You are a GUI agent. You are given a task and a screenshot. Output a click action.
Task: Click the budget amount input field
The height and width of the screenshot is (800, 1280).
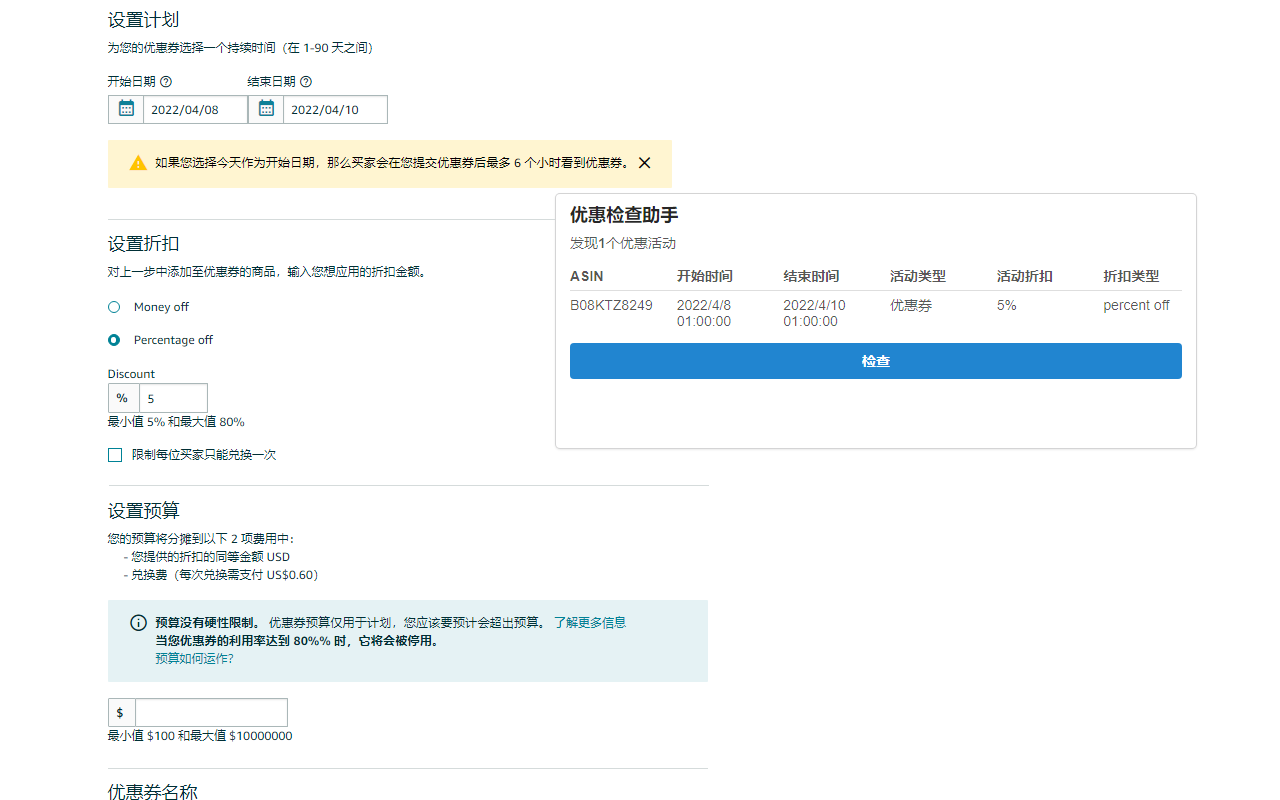[x=210, y=712]
